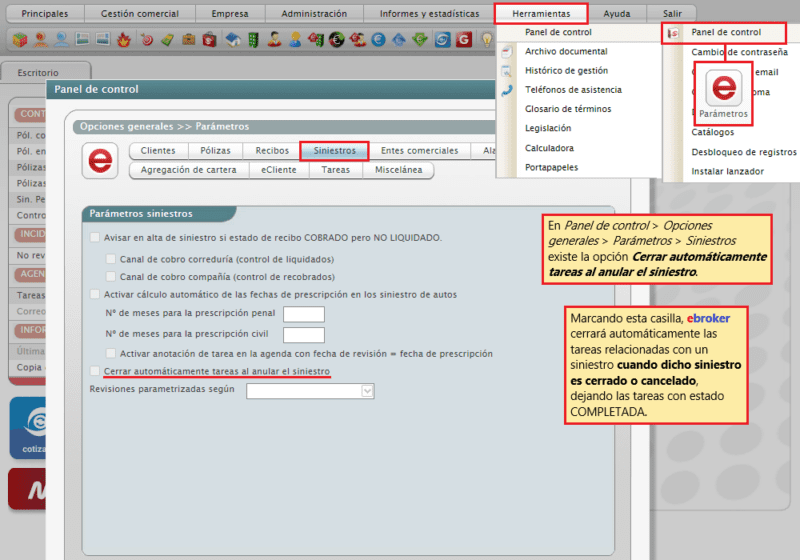Click the red G toolbar icon
The height and width of the screenshot is (560, 800).
point(464,39)
